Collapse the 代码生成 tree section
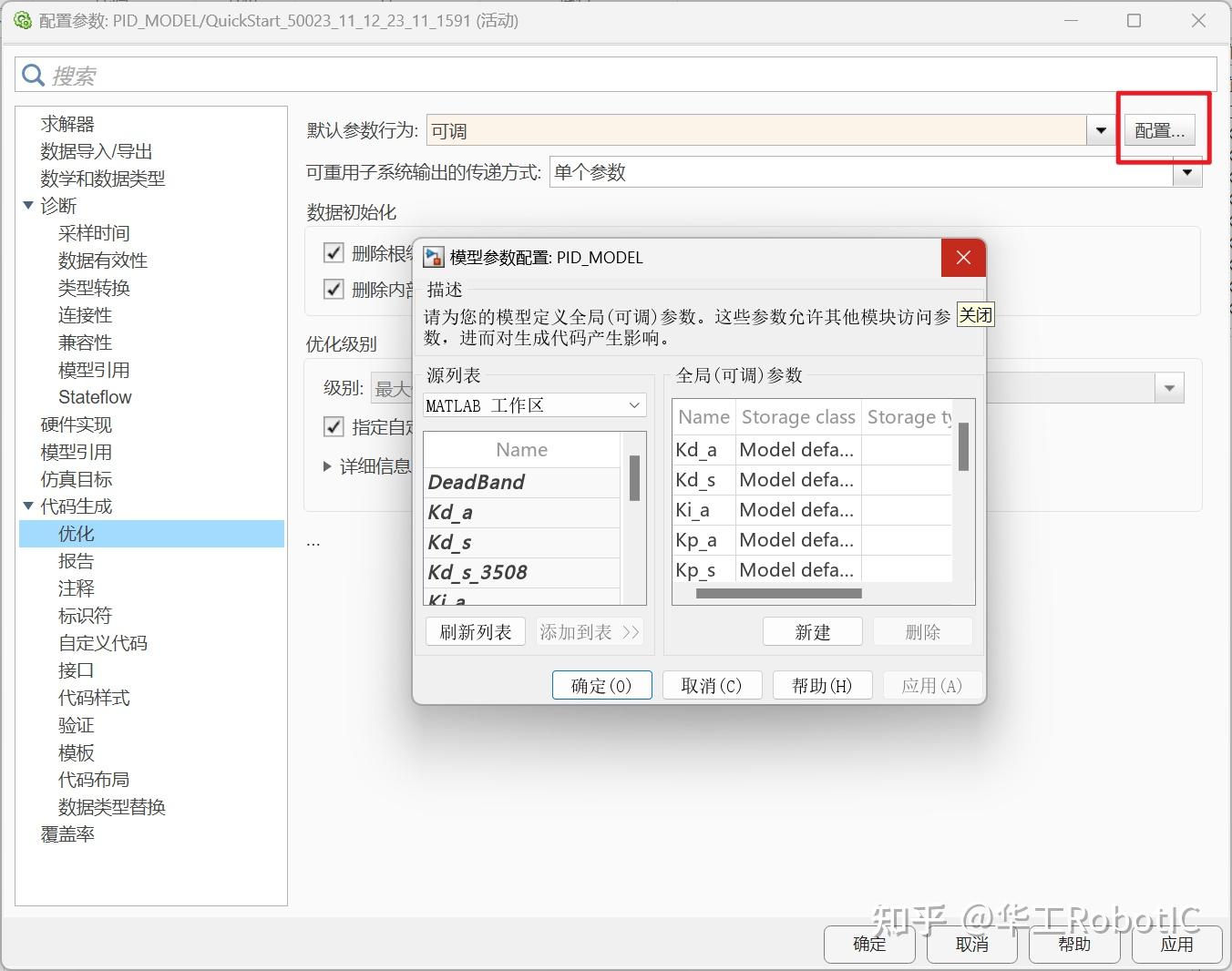Image resolution: width=1232 pixels, height=971 pixels. click(x=28, y=506)
